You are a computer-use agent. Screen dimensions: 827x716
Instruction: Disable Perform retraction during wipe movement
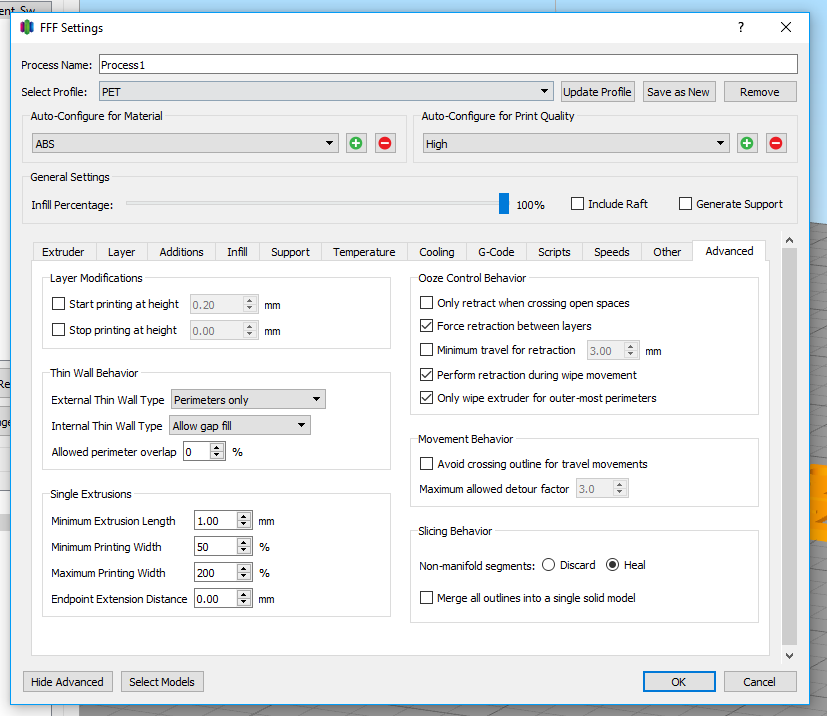pos(426,375)
